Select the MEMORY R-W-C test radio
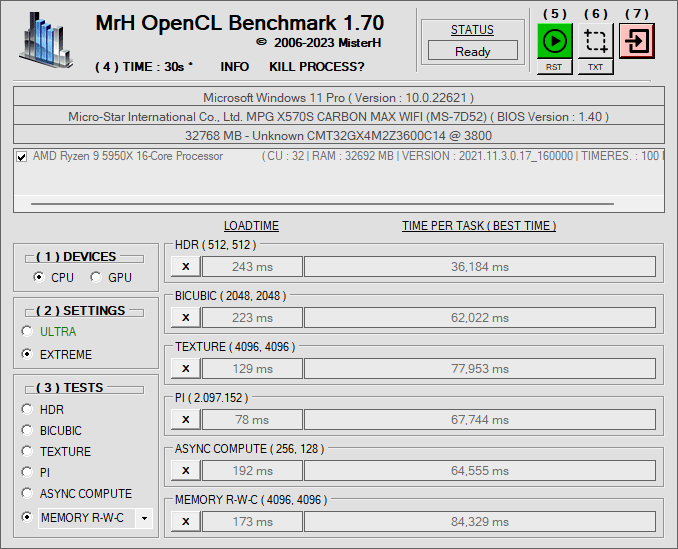 coord(27,517)
